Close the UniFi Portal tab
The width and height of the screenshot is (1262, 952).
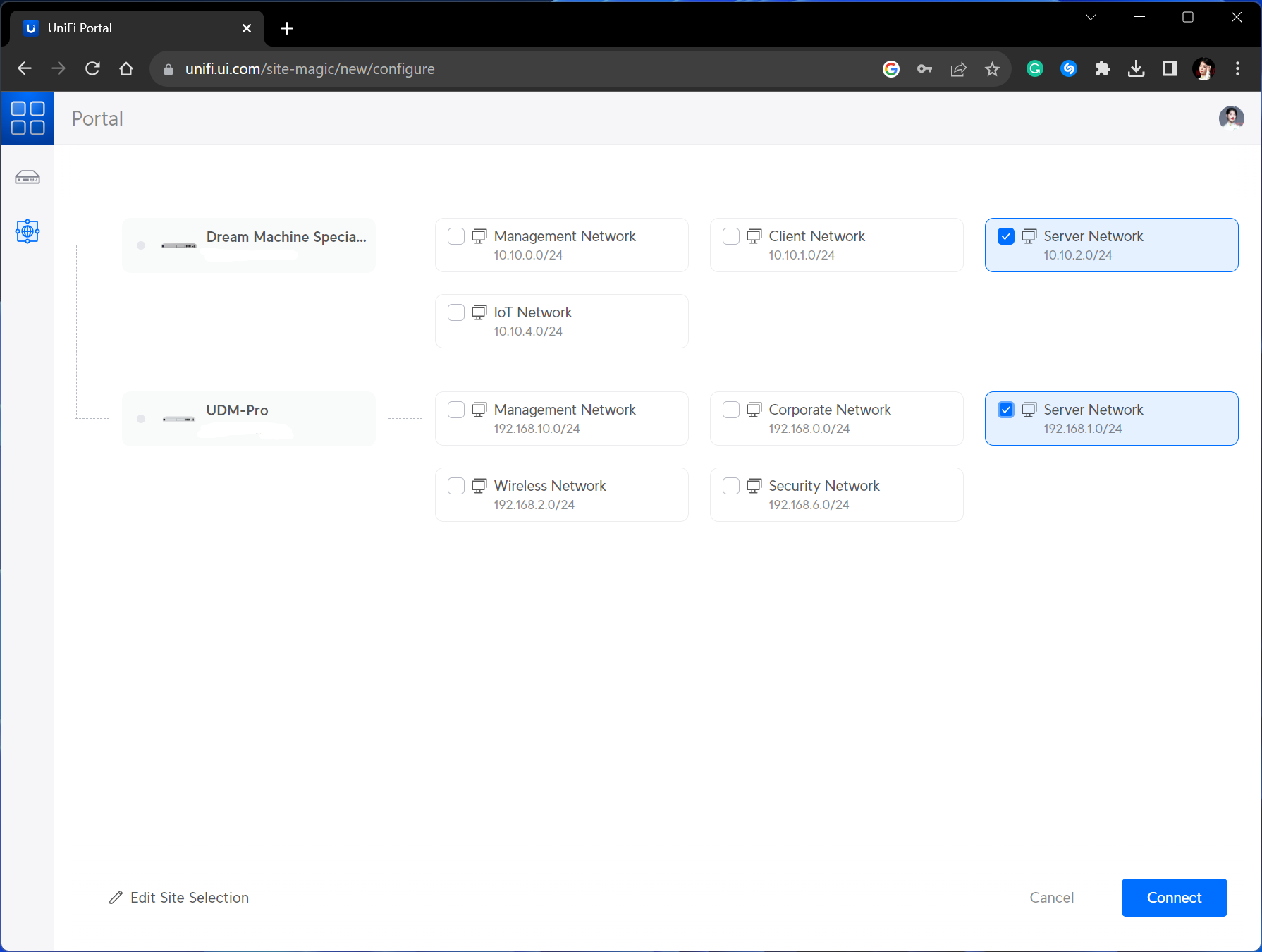[x=247, y=28]
